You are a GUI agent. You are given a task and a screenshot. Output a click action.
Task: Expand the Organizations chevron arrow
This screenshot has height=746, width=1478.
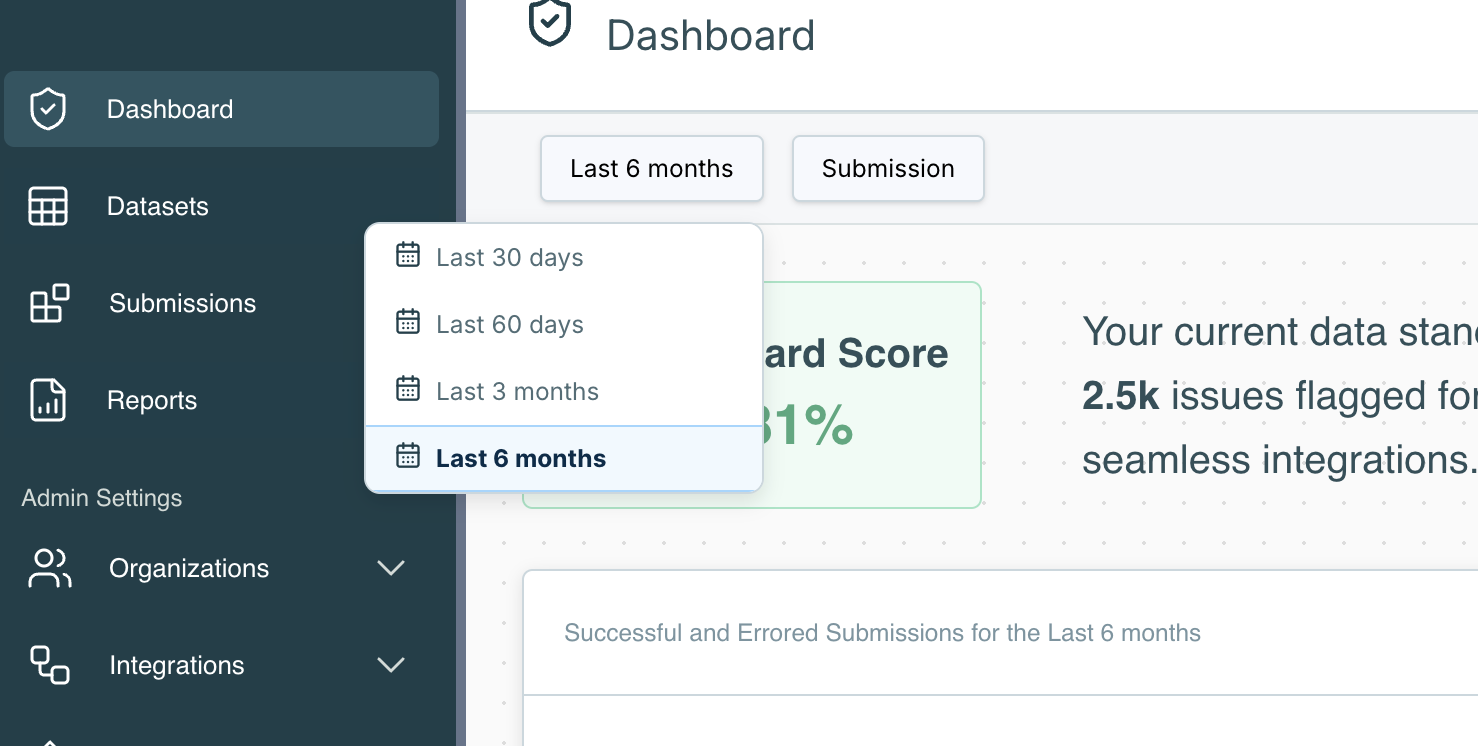coord(390,568)
